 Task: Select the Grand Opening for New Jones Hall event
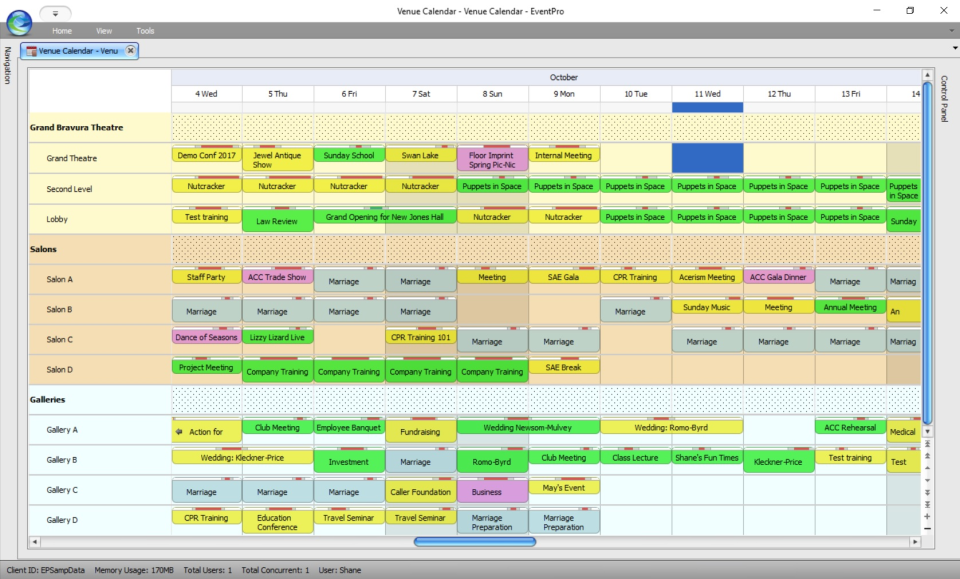click(385, 216)
